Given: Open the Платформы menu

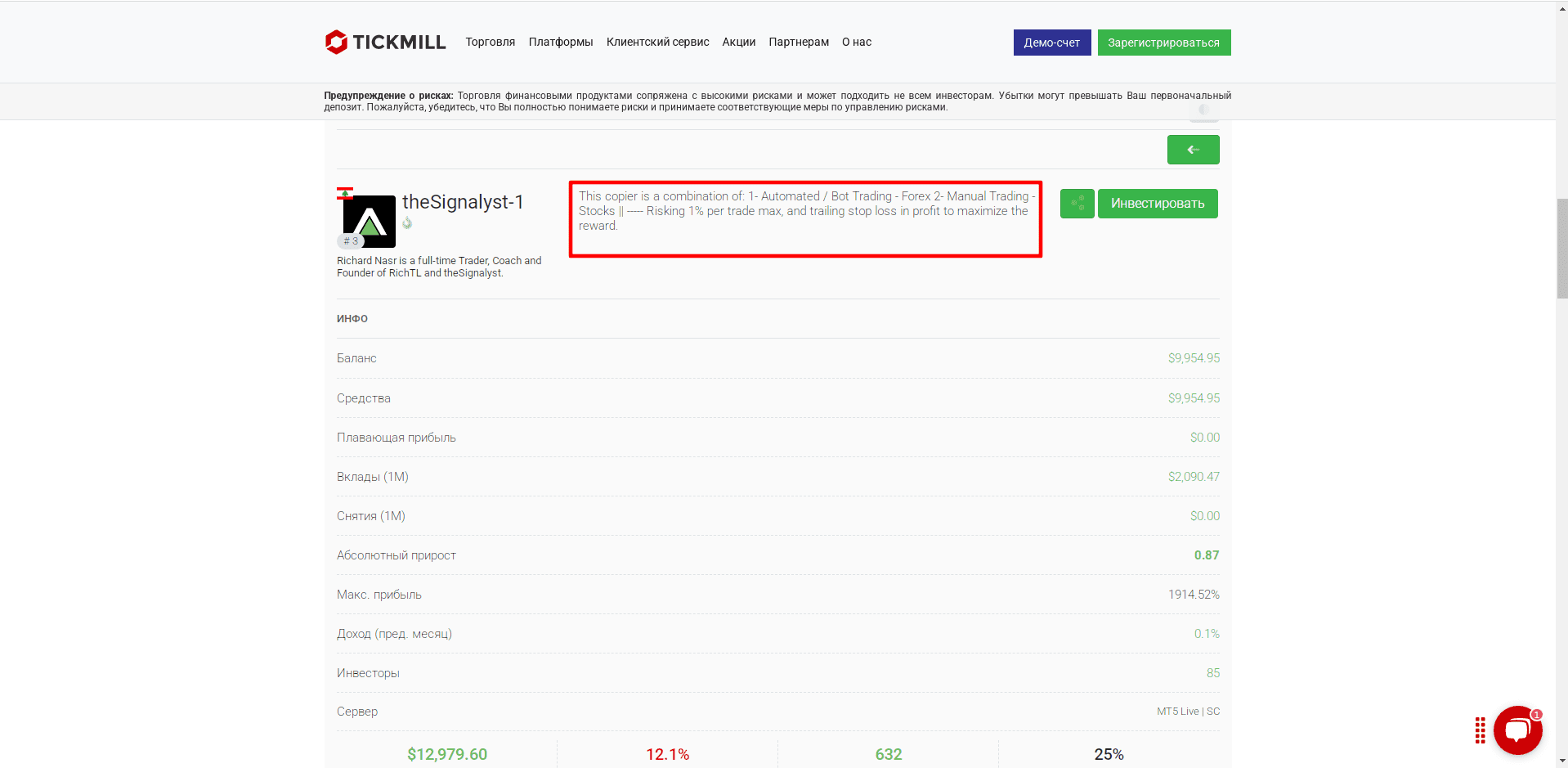Looking at the screenshot, I should 561,42.
